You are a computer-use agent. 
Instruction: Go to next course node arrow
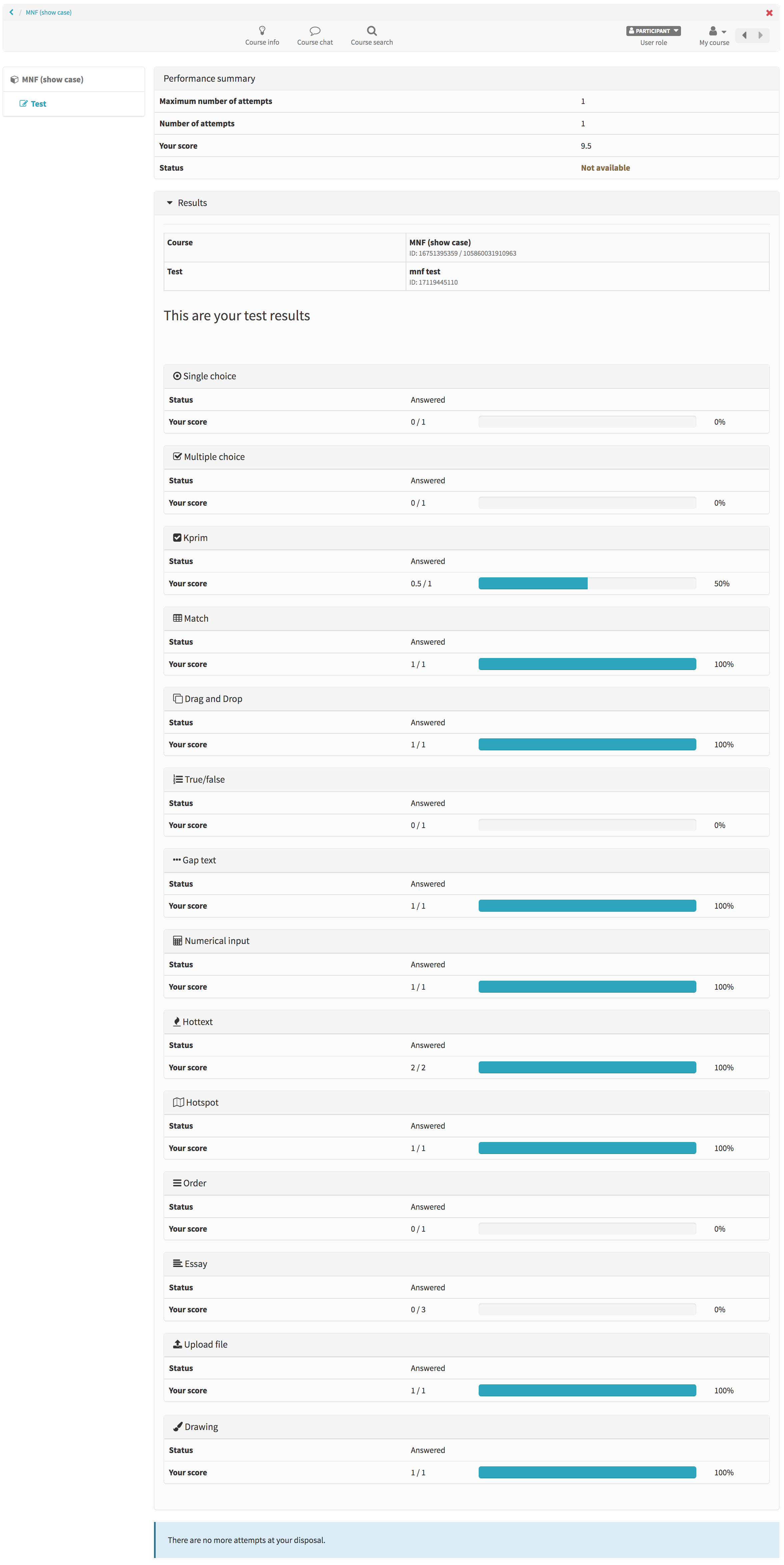tap(760, 35)
